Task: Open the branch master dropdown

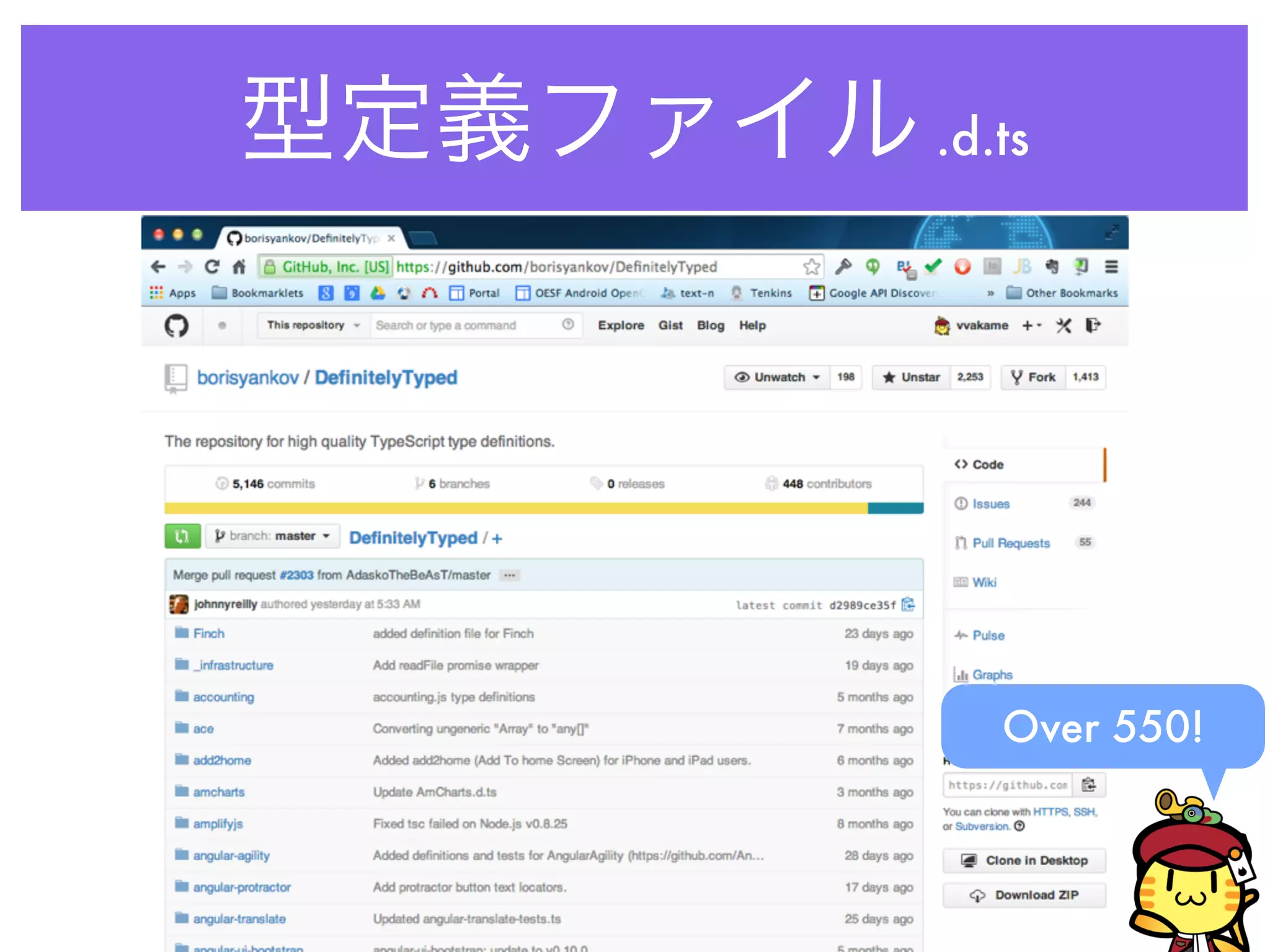Action: [x=272, y=536]
